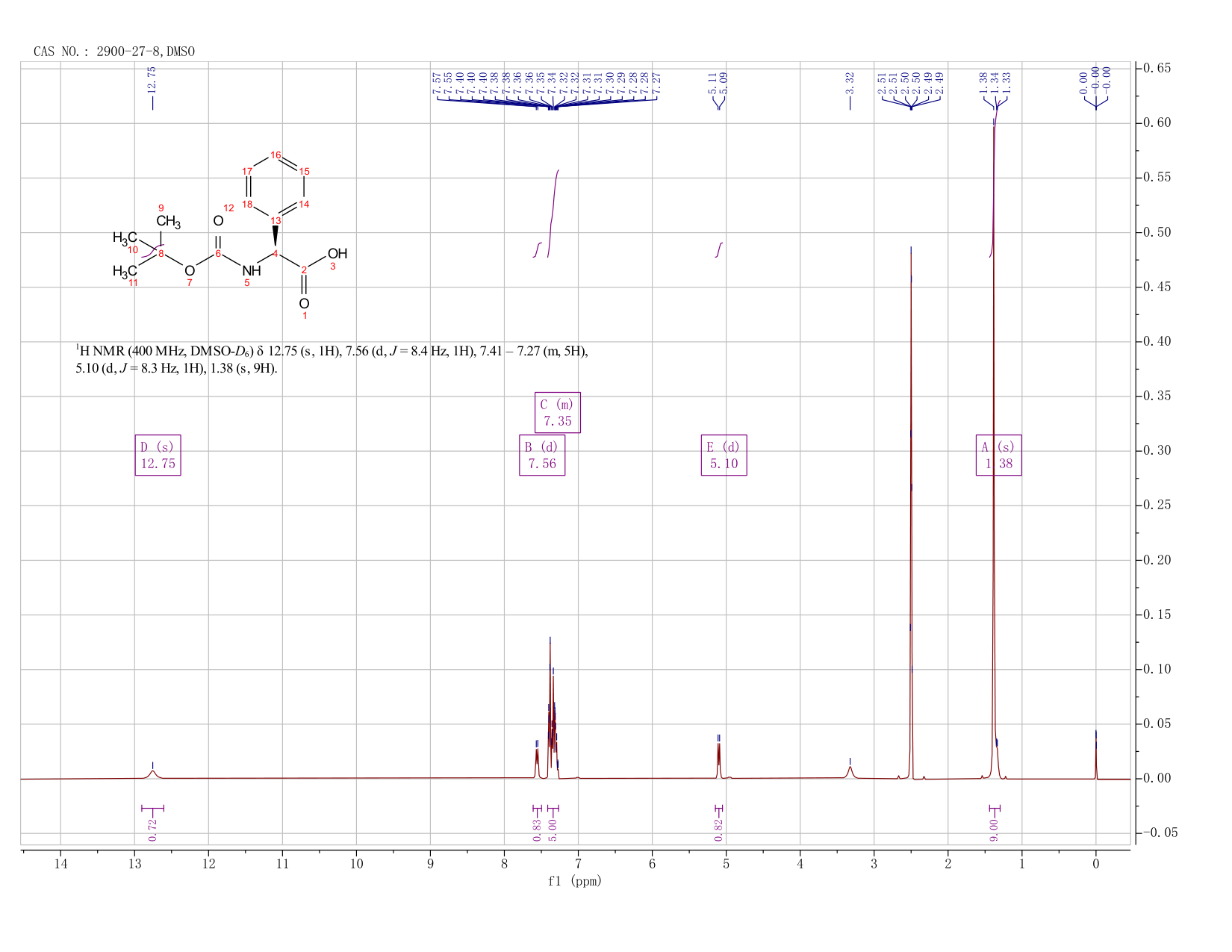This screenshot has height=952, width=1232.
Task: Click the 5.00 integral value
Action: 553,830
